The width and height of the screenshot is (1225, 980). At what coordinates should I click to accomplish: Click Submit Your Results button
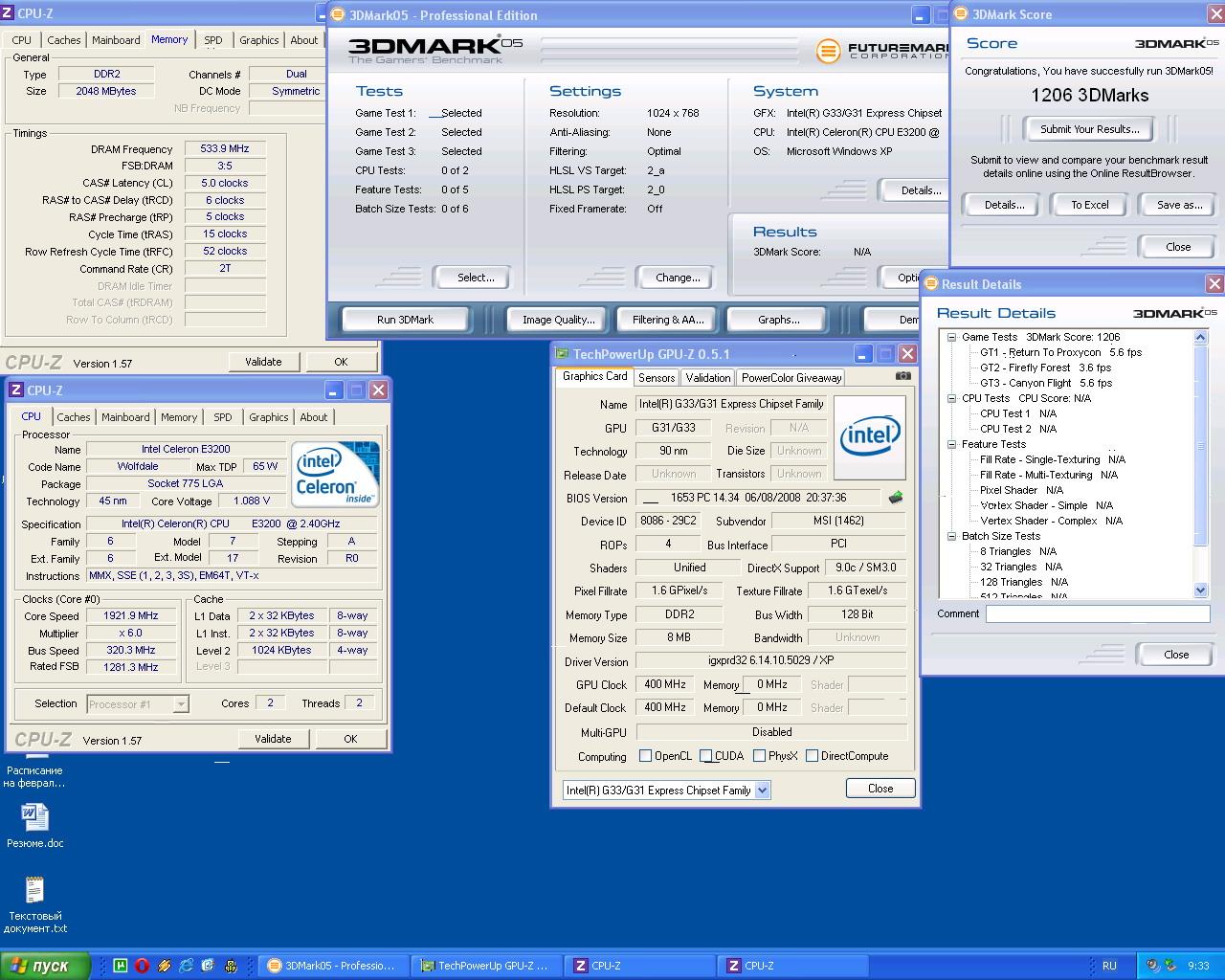point(1090,129)
